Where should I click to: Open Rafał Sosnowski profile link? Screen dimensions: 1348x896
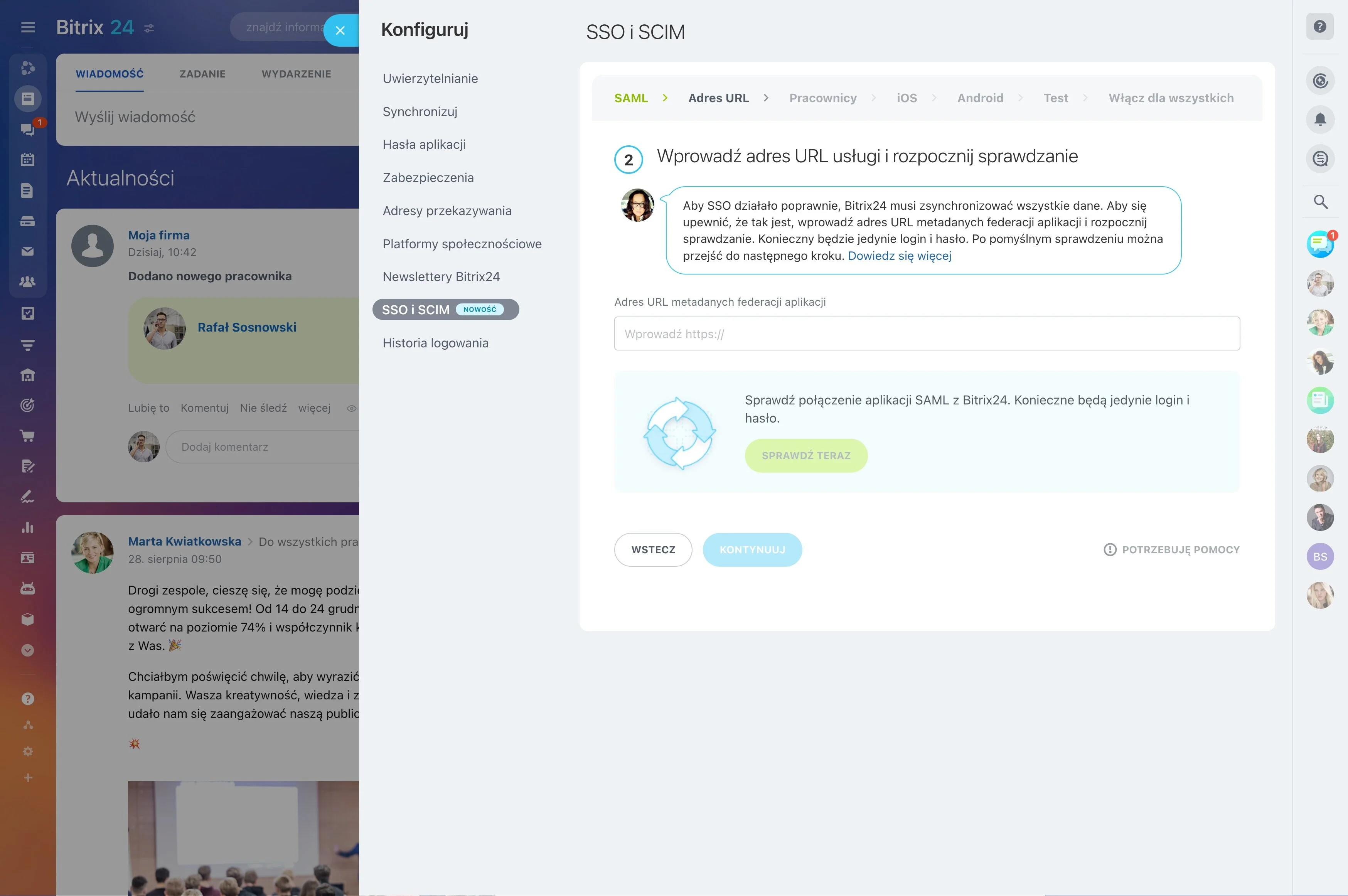pyautogui.click(x=247, y=327)
